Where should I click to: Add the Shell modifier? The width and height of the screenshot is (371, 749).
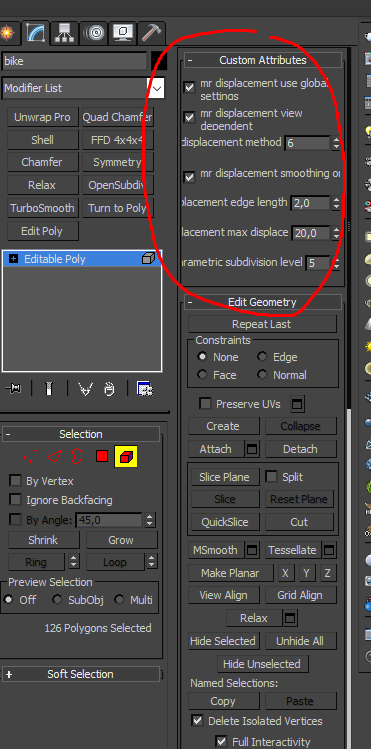point(42,140)
